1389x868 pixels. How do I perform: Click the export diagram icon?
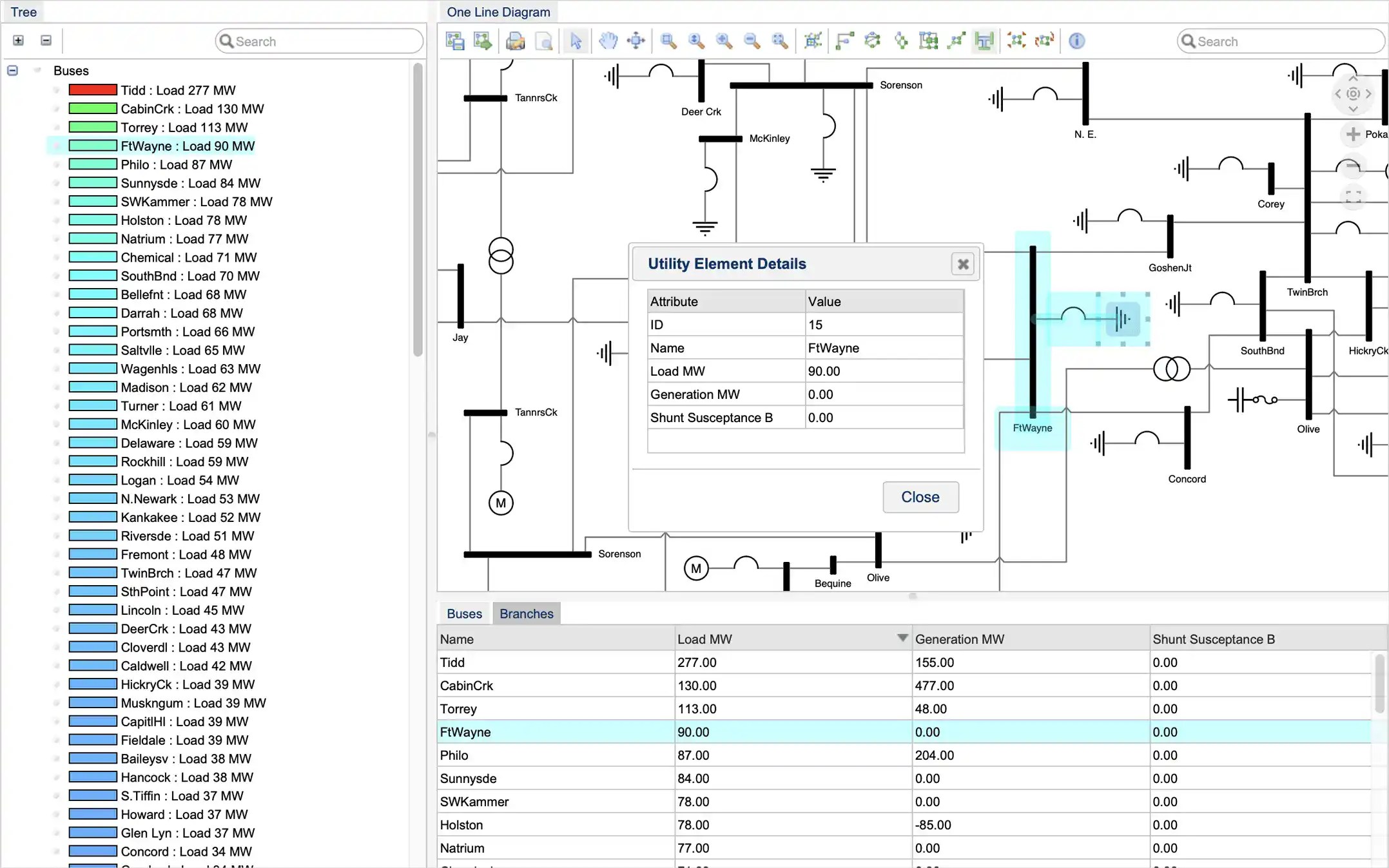pos(482,41)
